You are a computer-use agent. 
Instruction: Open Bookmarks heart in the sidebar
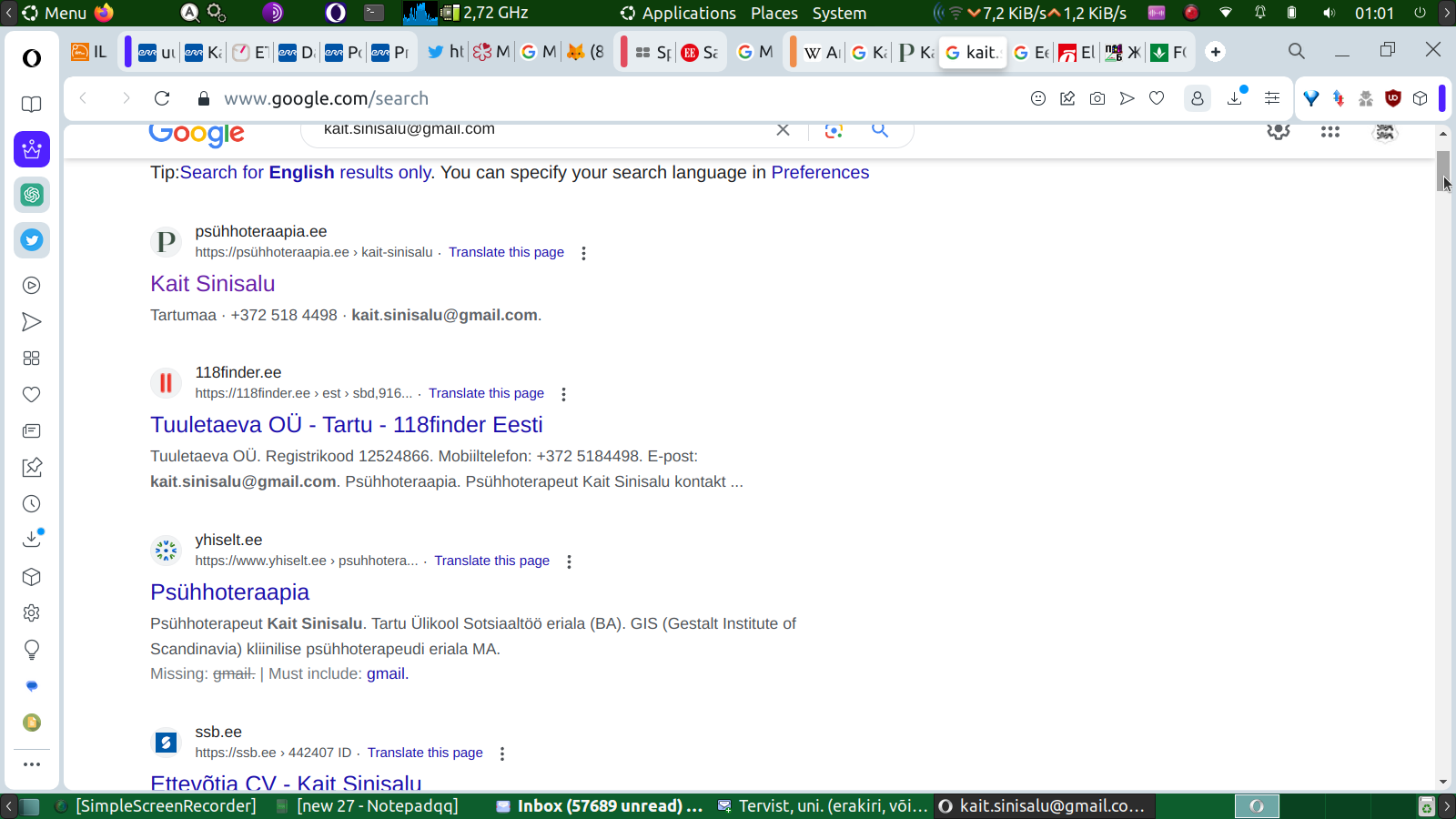pyautogui.click(x=32, y=395)
